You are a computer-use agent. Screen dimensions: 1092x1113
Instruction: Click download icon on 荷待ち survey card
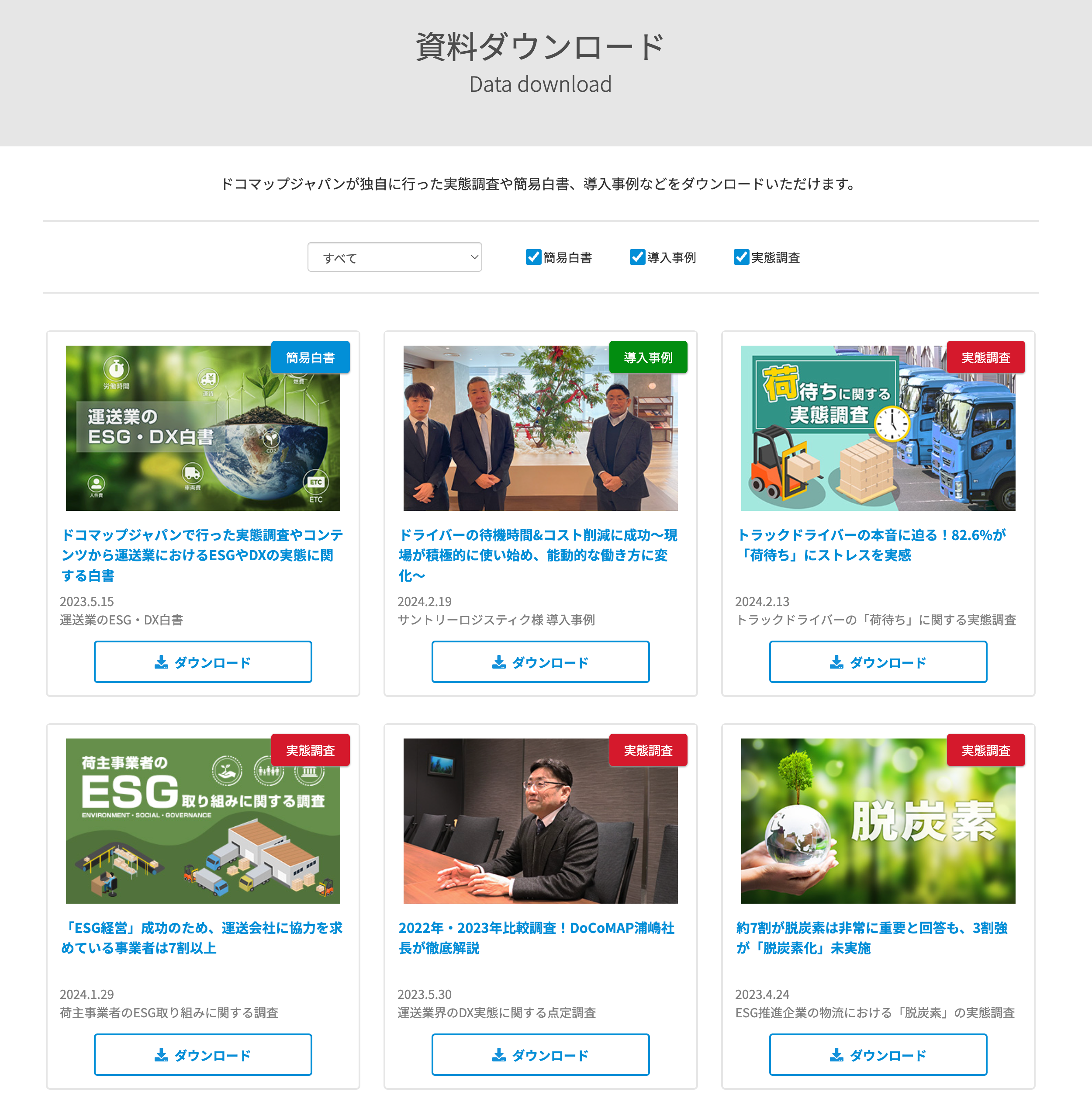click(837, 662)
